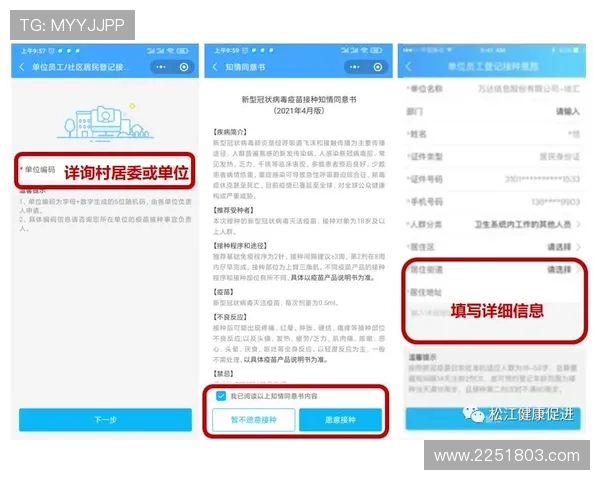Tap back arrow on 单位员工登记接种意愿 screen
600x480 pixels.
[x=408, y=66]
